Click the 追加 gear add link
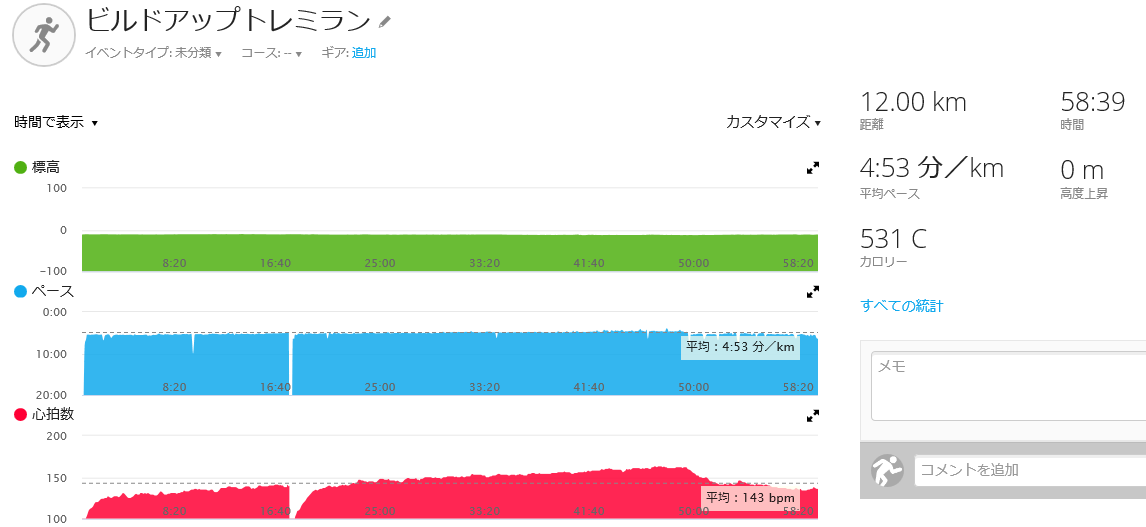This screenshot has width=1146, height=527. point(364,53)
